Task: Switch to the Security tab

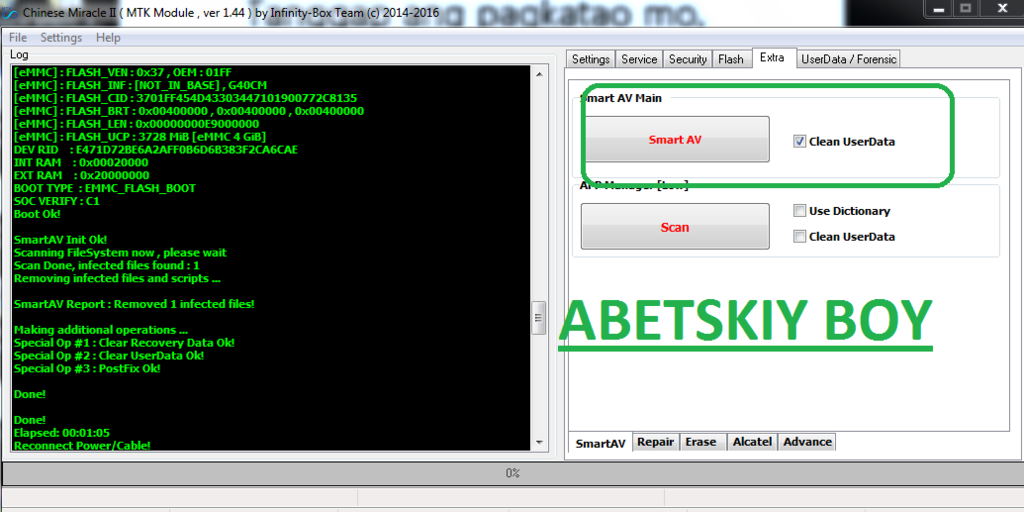Action: point(687,59)
